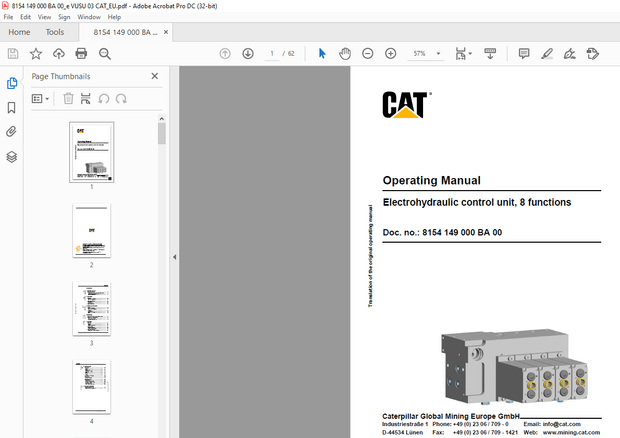Add a comment with speech bubble icon
This screenshot has width=620, height=438.
tap(524, 53)
